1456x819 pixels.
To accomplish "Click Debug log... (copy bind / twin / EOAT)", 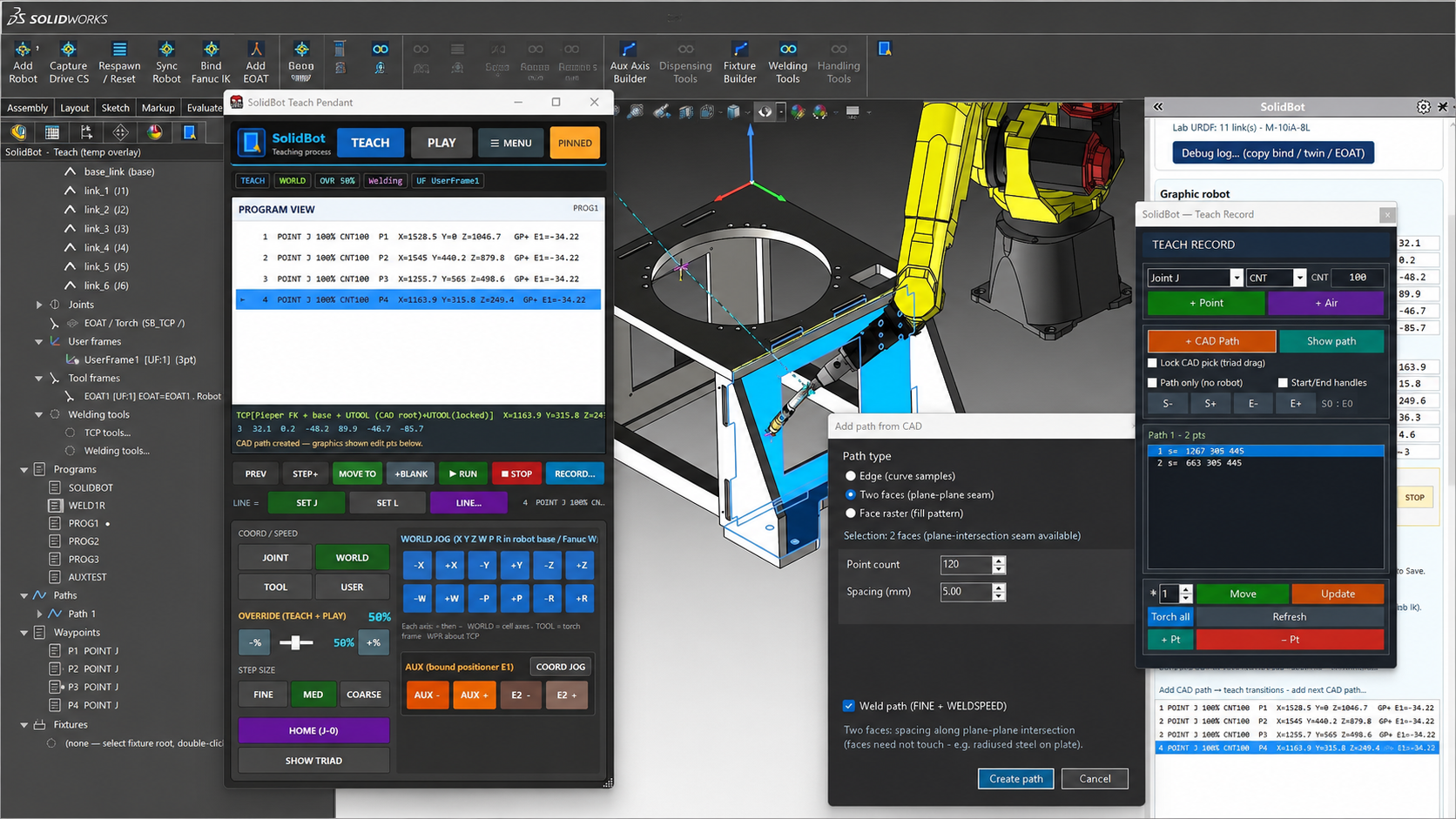I will coord(1272,153).
